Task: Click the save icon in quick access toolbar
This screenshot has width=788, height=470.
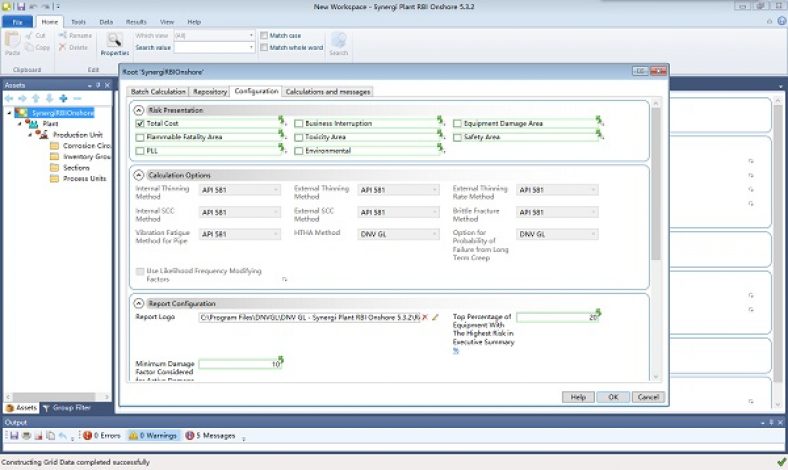Action: coord(21,6)
